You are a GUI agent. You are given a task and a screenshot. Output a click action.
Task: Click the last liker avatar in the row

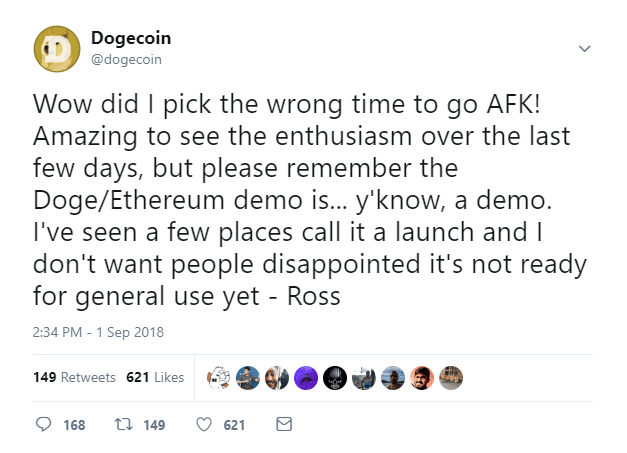452,376
